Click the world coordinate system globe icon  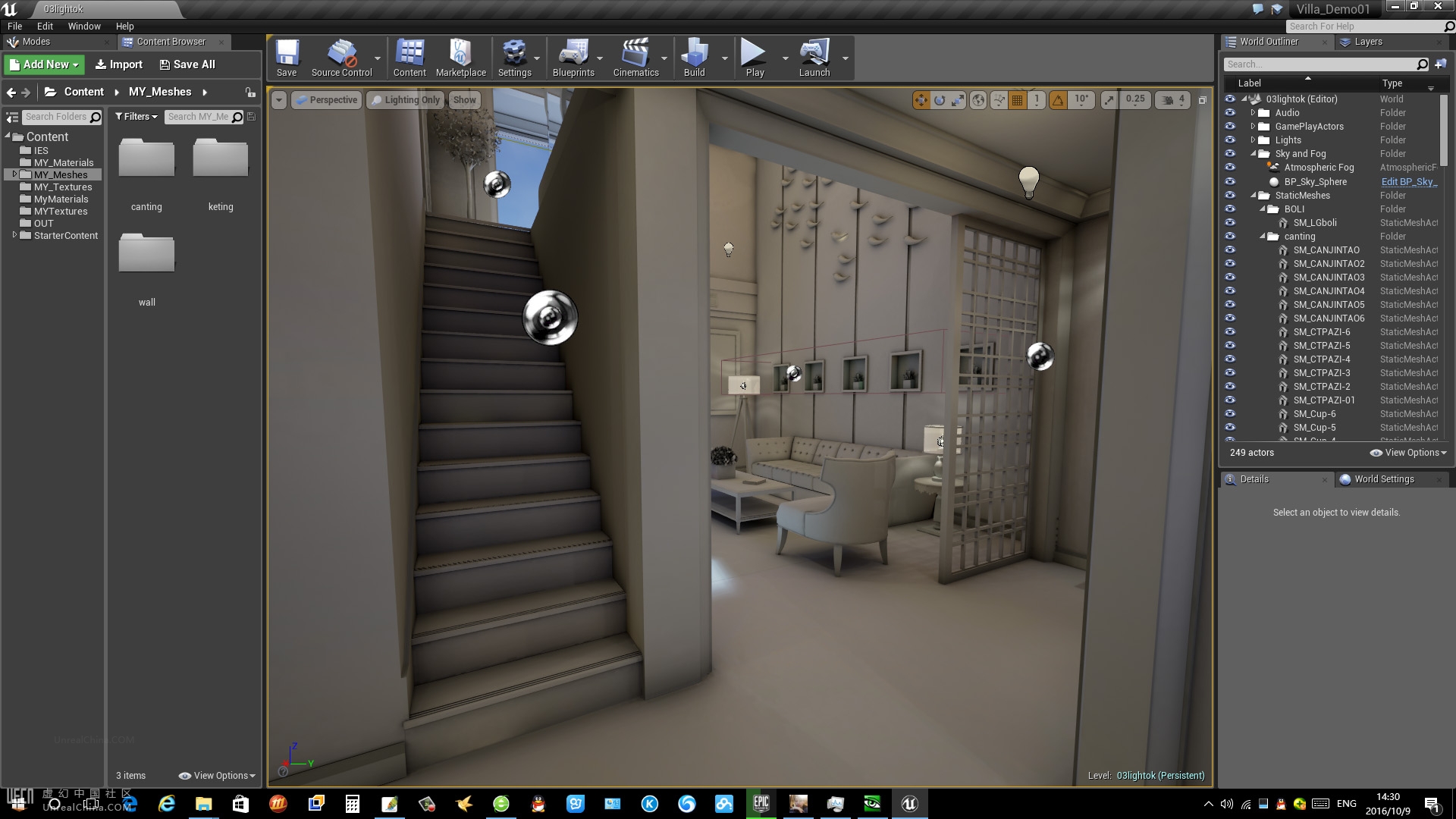978,100
